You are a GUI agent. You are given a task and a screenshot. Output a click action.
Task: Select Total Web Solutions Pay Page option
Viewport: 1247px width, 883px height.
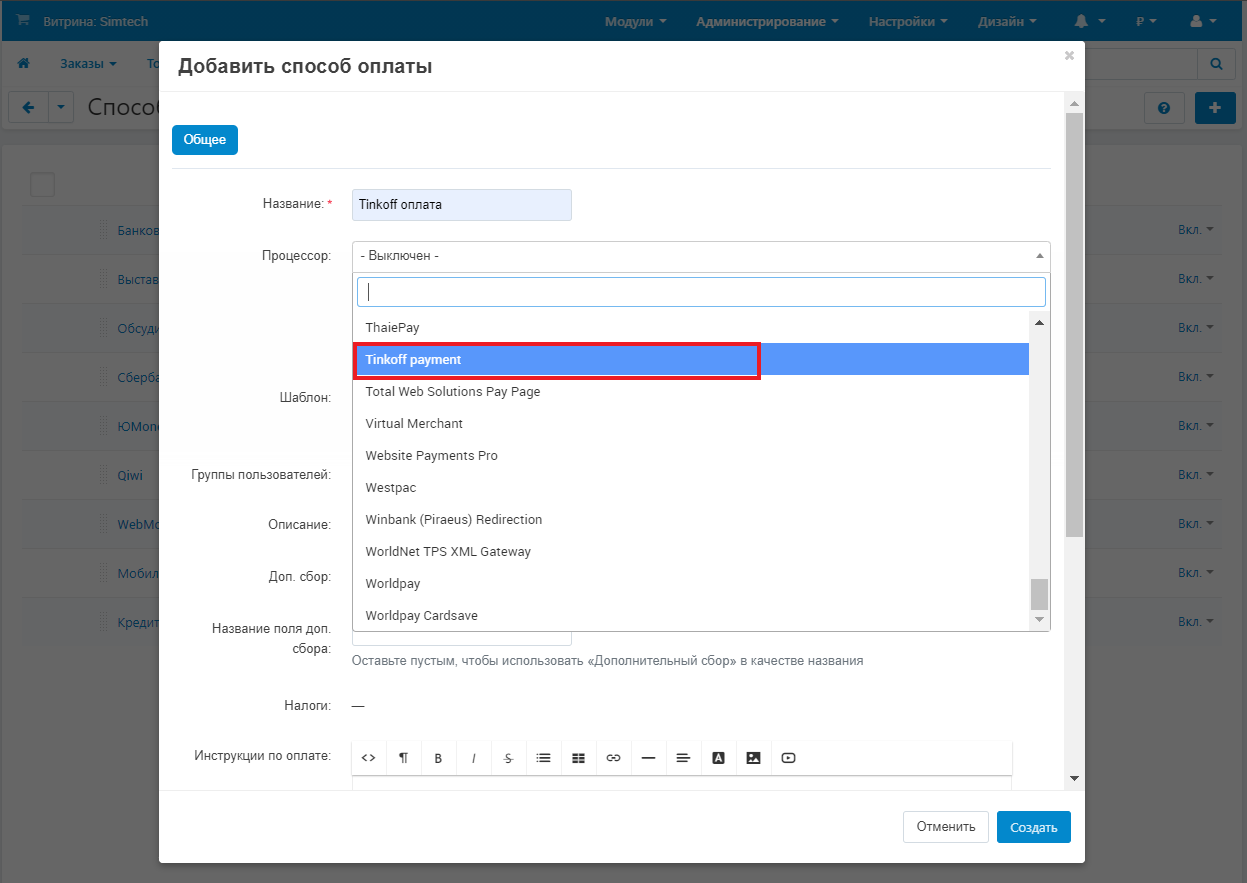point(691,392)
